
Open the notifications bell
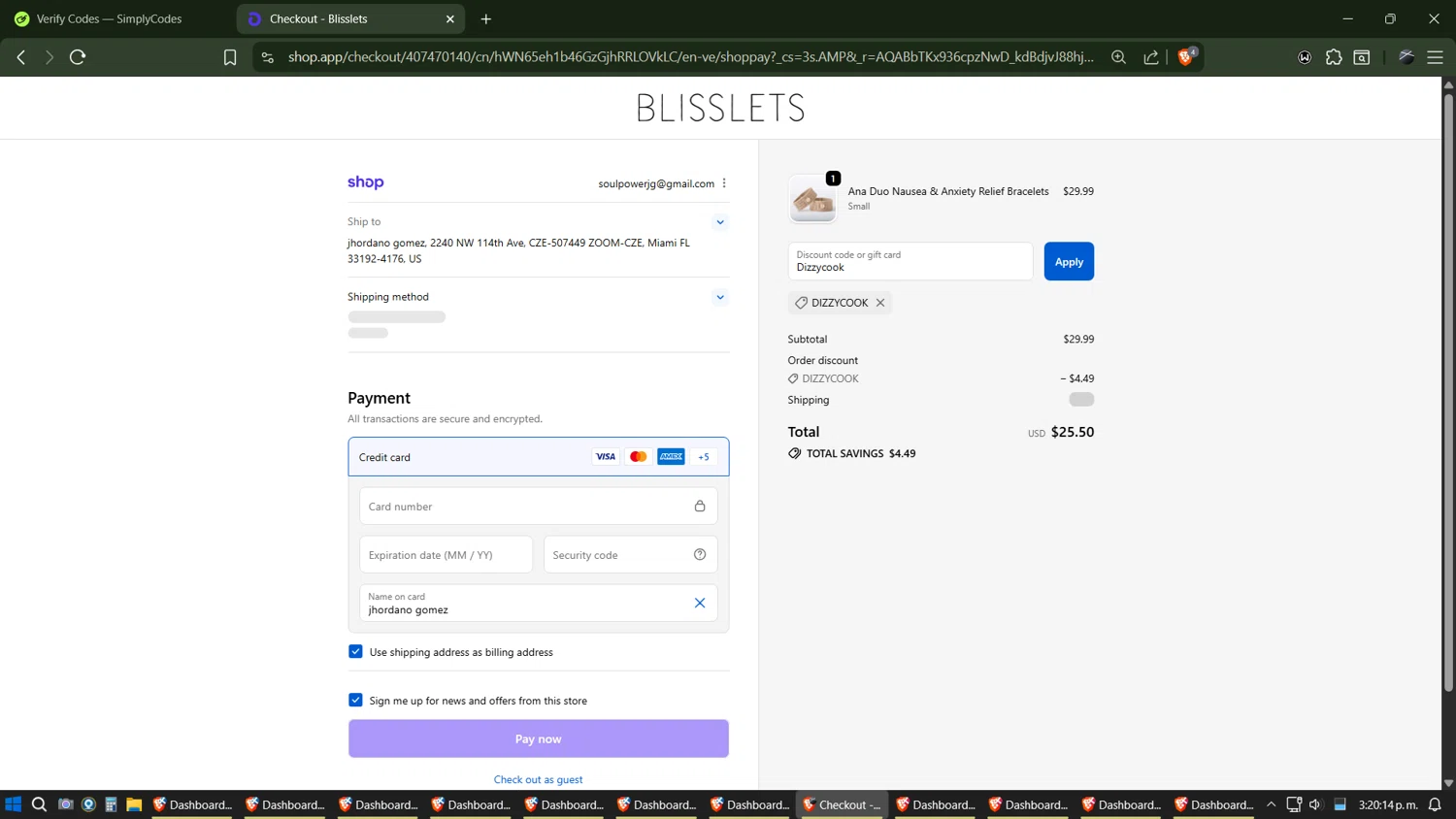[x=1436, y=804]
